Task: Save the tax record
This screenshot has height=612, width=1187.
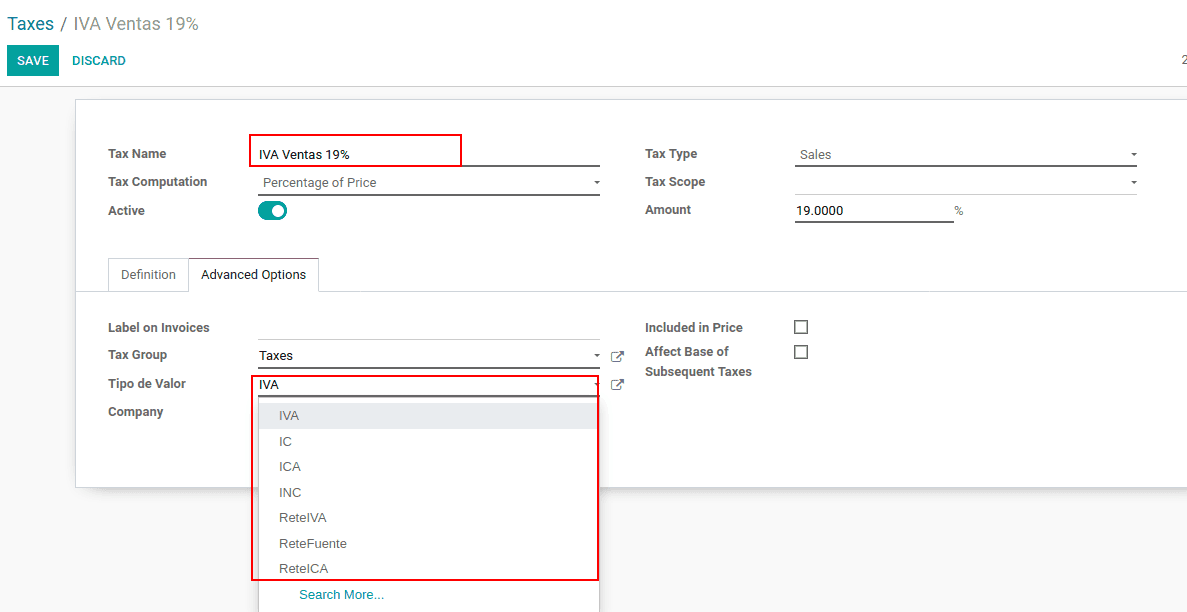Action: 33,61
